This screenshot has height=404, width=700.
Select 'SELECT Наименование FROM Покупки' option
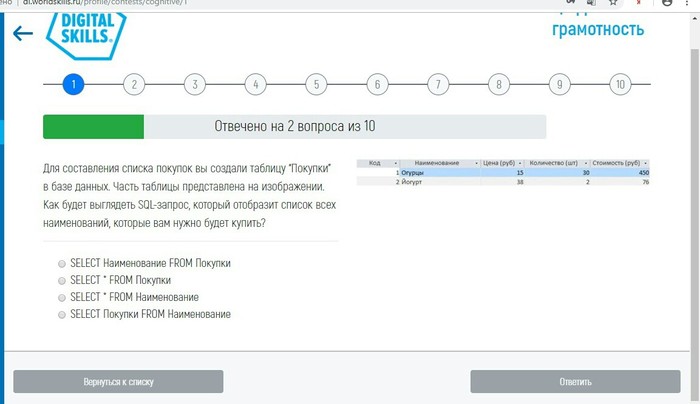[x=62, y=263]
